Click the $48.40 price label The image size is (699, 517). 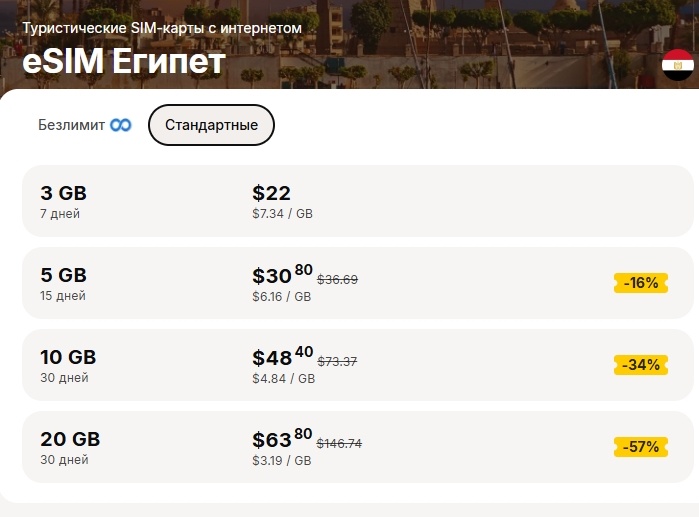point(283,356)
